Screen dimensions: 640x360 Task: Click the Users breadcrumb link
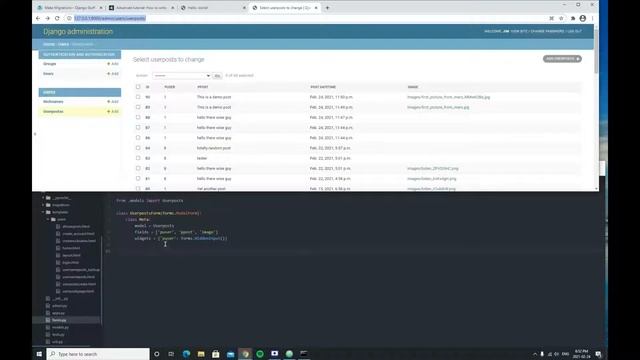point(63,44)
